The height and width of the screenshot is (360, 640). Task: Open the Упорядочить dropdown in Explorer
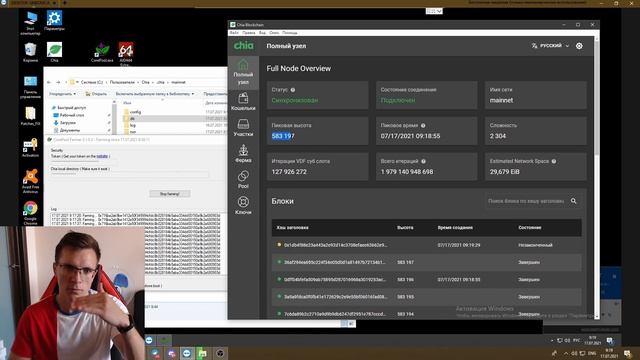(62, 94)
